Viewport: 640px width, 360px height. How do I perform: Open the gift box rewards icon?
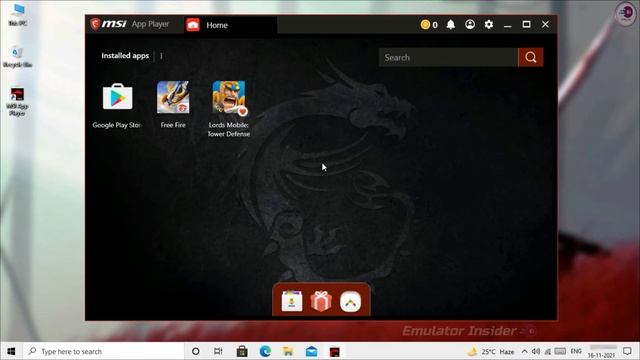tap(321, 302)
